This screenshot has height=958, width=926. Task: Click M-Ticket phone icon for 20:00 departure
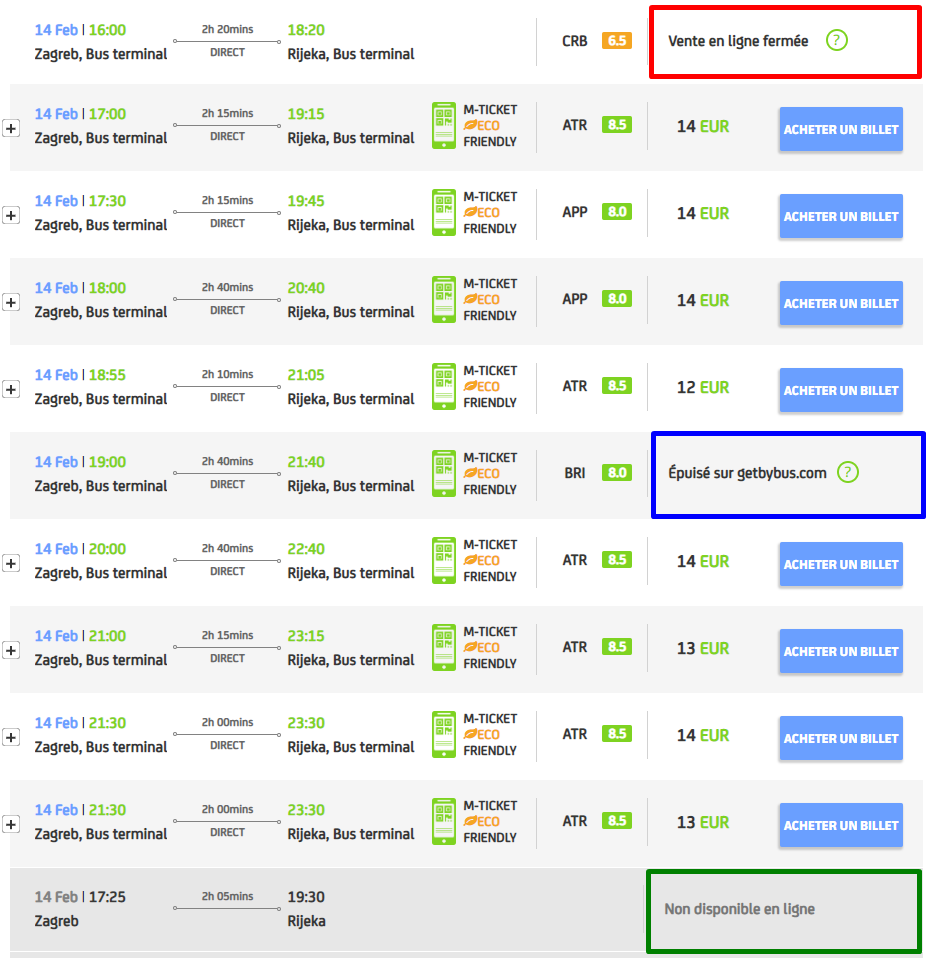(443, 560)
